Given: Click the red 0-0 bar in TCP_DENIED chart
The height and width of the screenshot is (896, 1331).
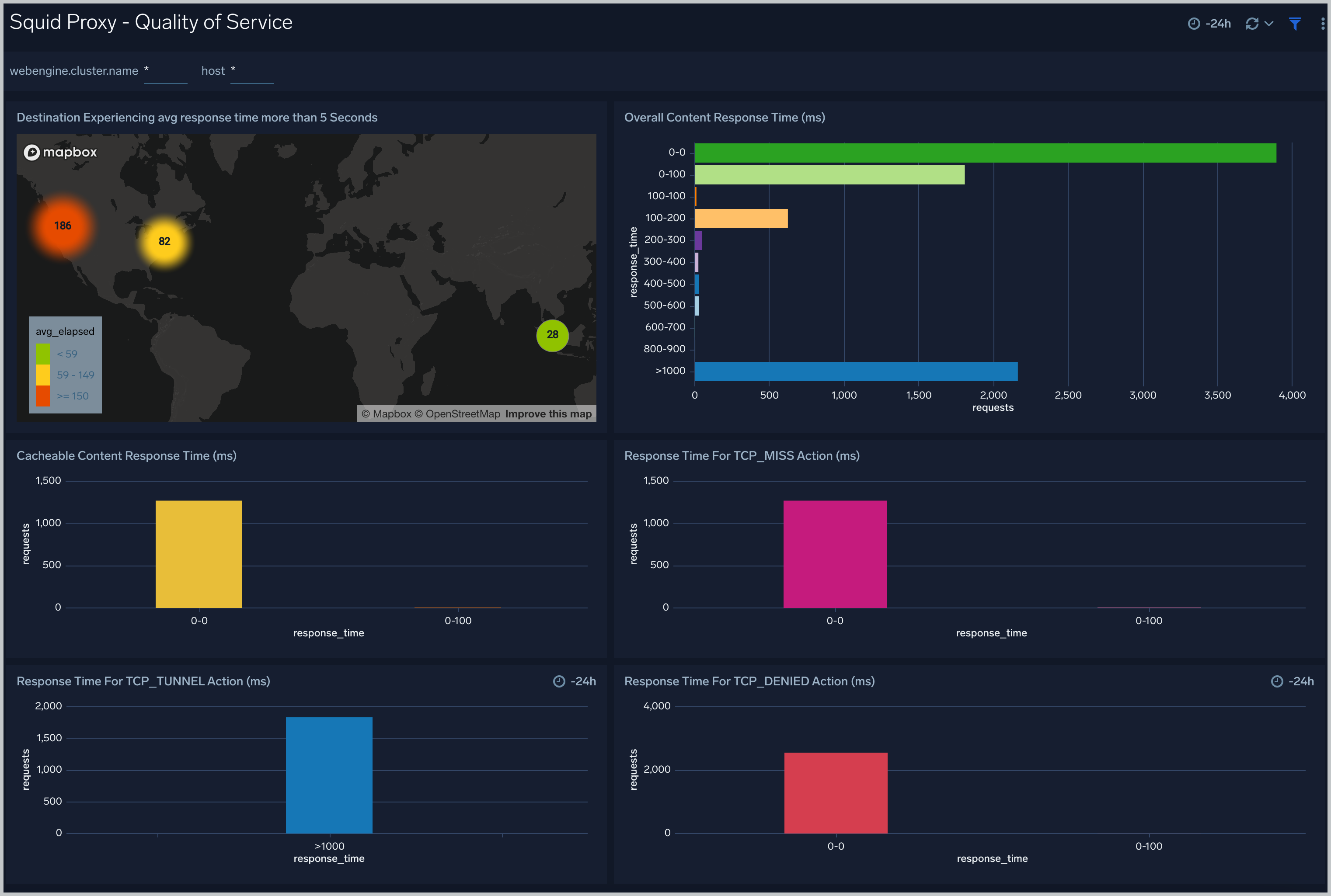Looking at the screenshot, I should (836, 792).
